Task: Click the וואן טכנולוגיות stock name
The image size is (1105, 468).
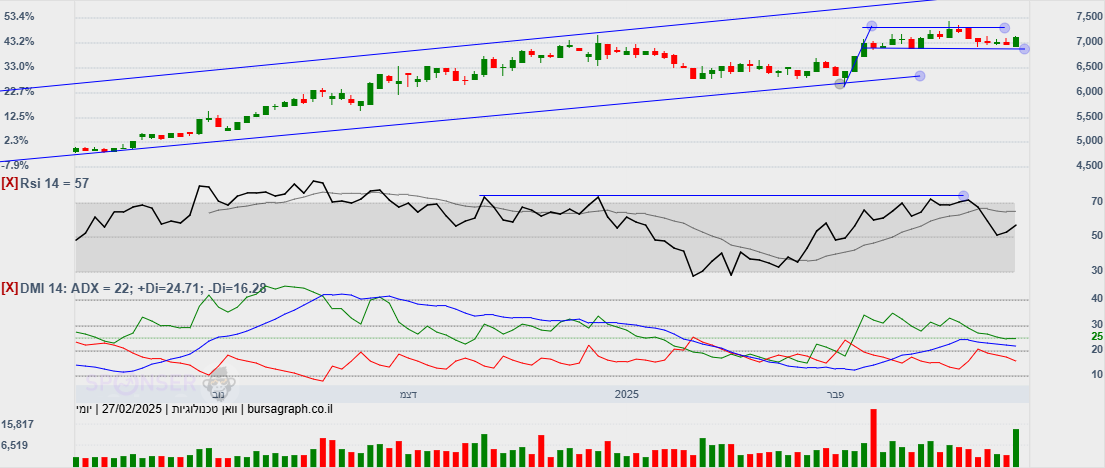Action: [205, 409]
